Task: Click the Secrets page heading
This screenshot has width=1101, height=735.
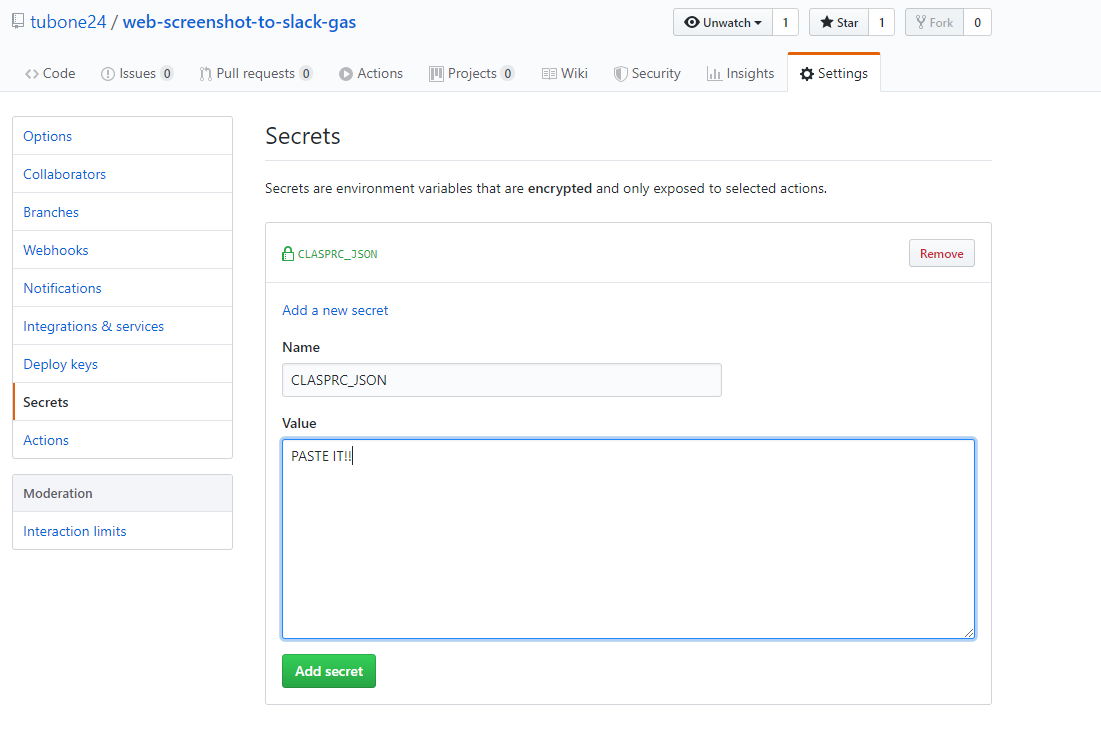Action: point(303,135)
